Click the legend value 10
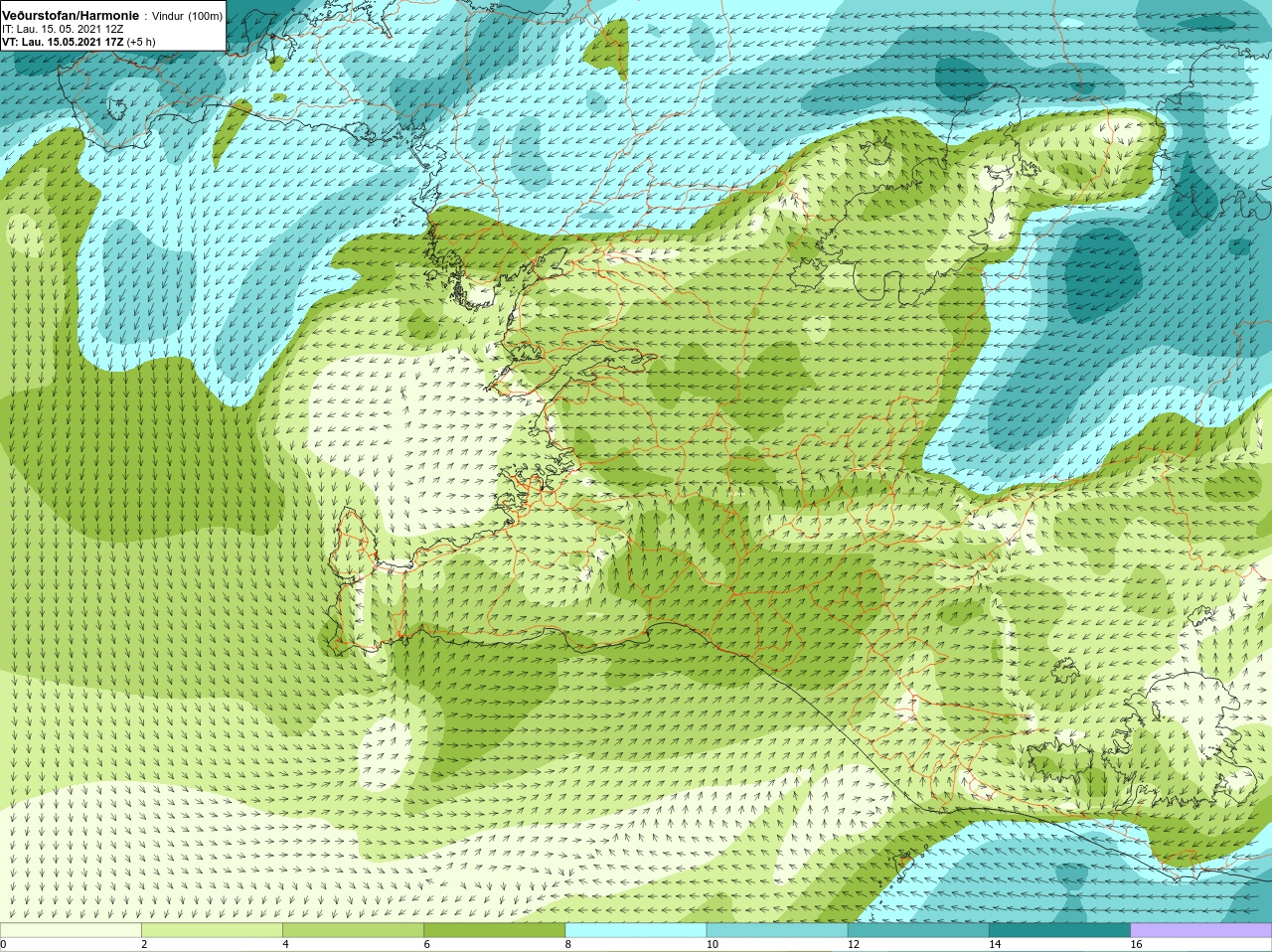This screenshot has height=952, width=1272. (713, 944)
